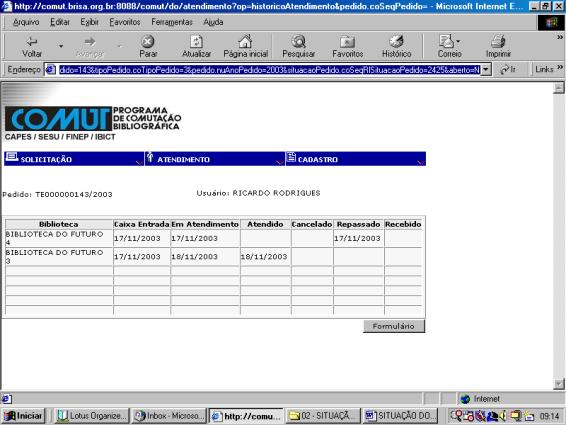Click the Formulário button
The height and width of the screenshot is (425, 566).
(394, 326)
